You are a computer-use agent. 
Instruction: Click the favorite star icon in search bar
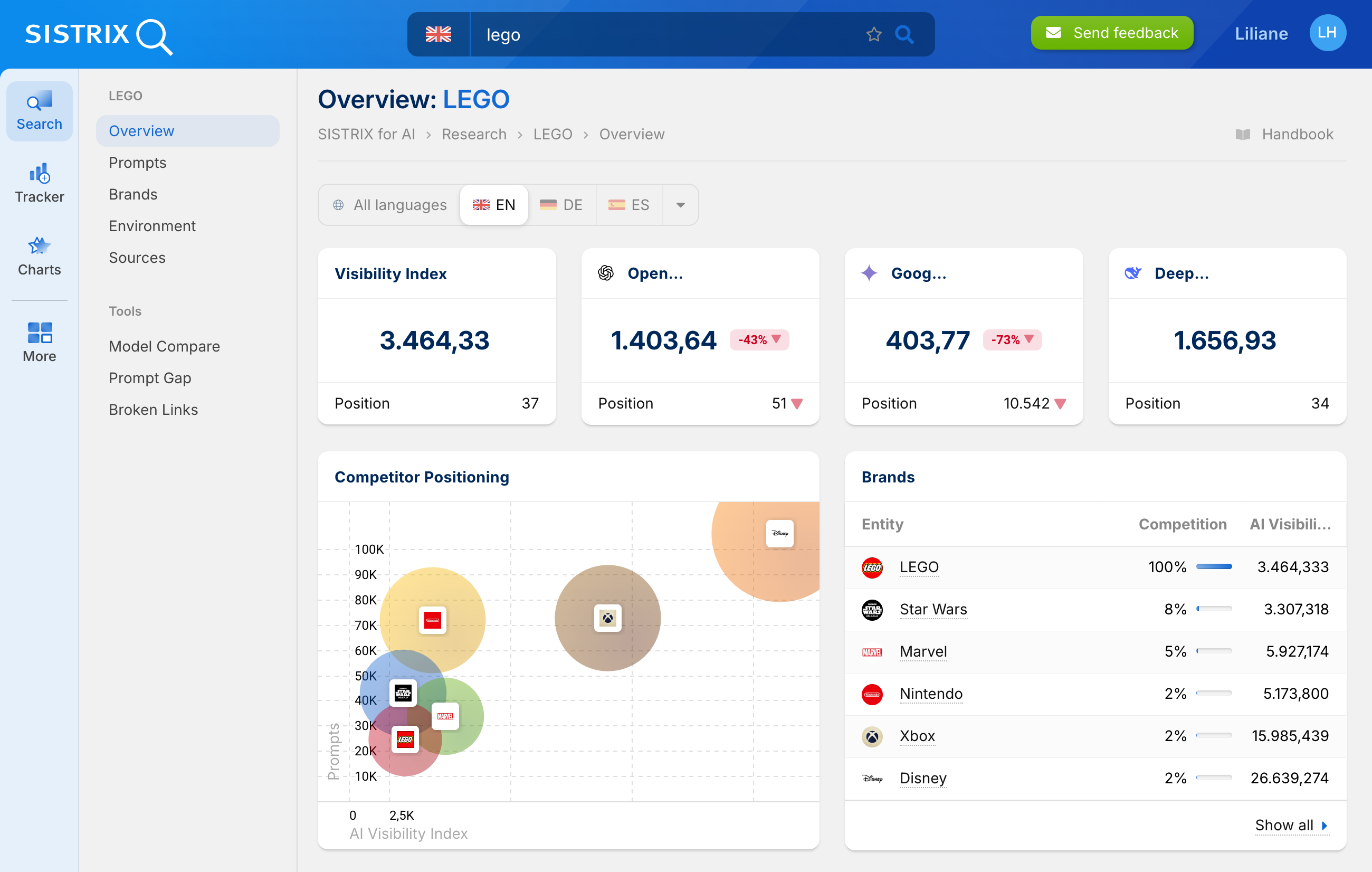click(x=873, y=35)
